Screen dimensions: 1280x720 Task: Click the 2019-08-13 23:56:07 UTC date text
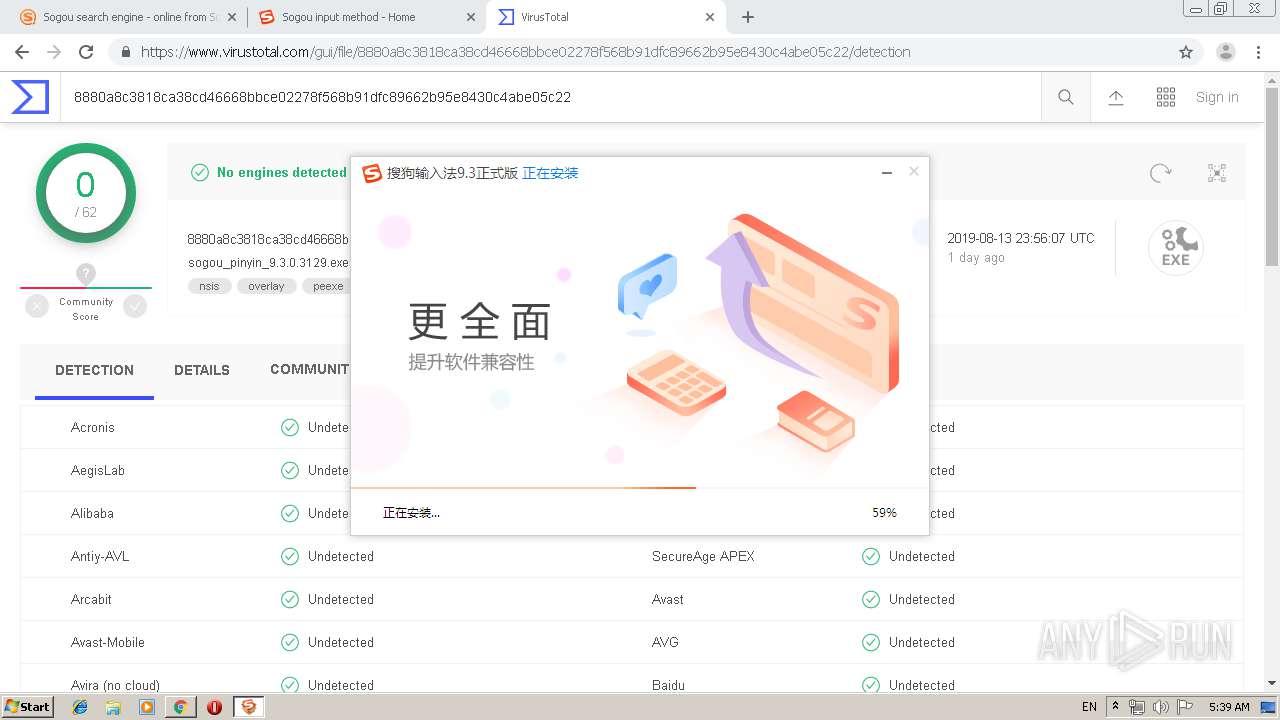pos(1021,238)
